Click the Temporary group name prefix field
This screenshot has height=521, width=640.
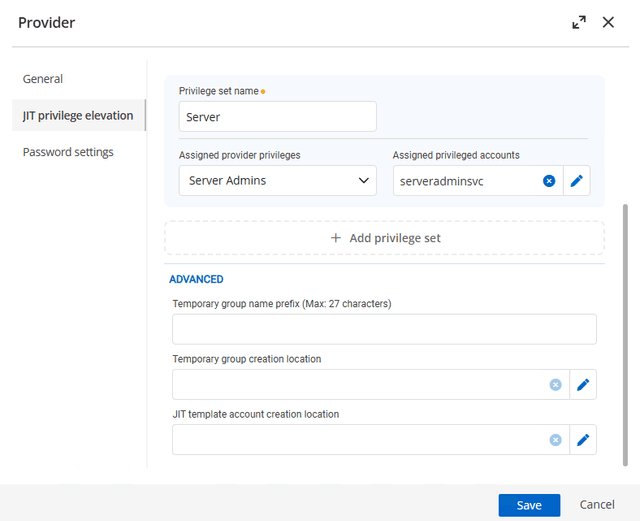click(384, 329)
